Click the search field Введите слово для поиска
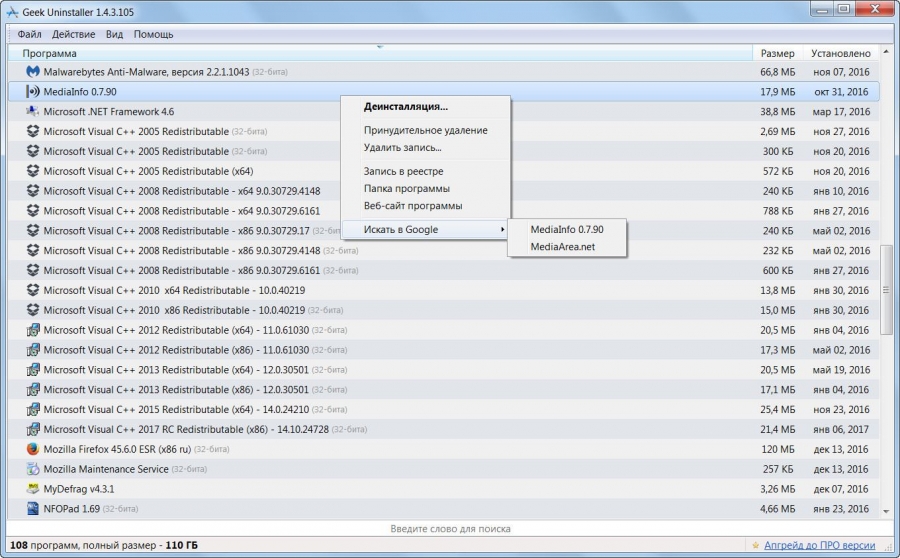Image resolution: width=900 pixels, height=558 pixels. click(450, 529)
